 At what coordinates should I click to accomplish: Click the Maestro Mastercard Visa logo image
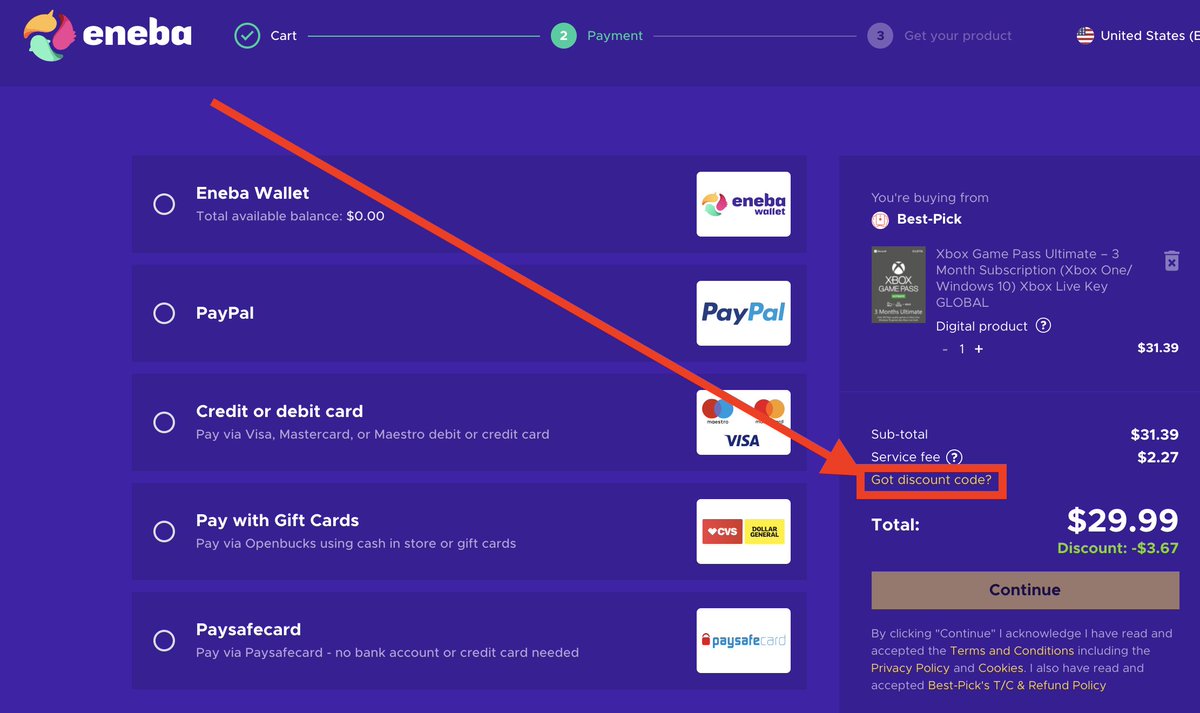(743, 422)
